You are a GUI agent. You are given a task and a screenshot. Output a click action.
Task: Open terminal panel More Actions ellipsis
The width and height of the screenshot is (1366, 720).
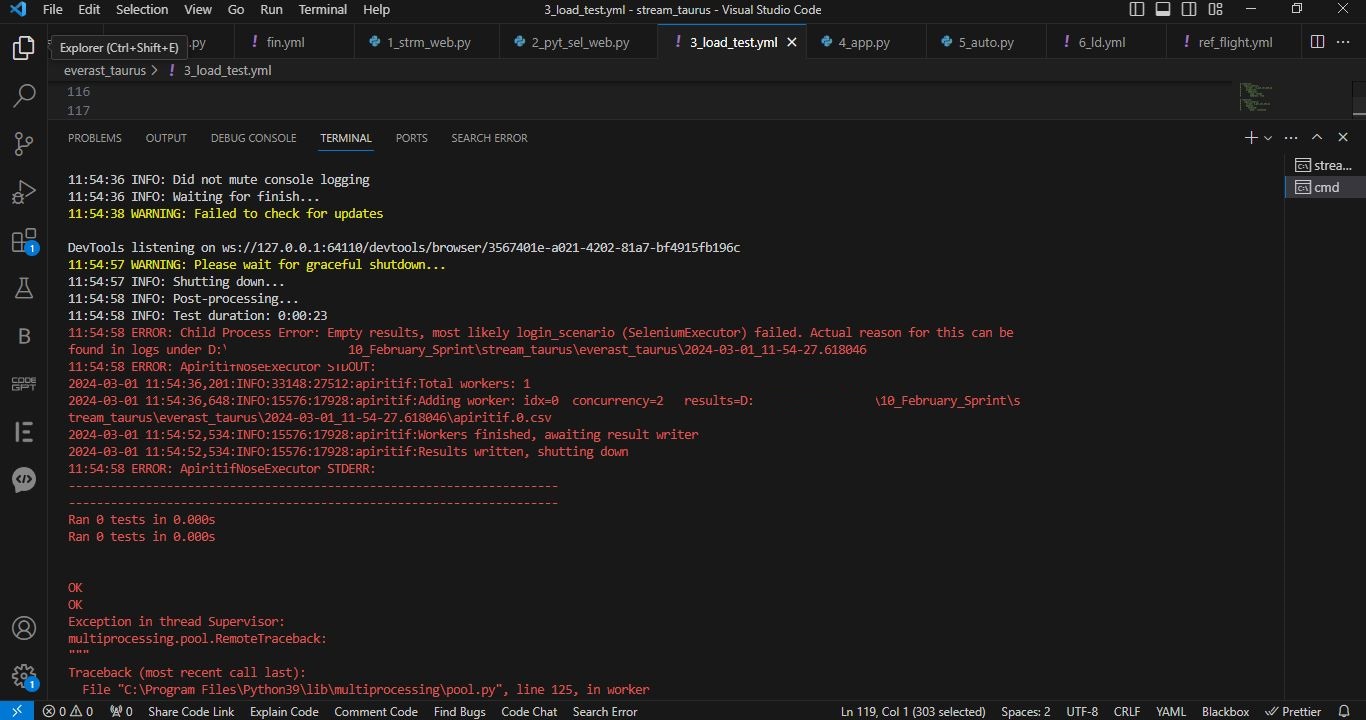click(x=1291, y=138)
